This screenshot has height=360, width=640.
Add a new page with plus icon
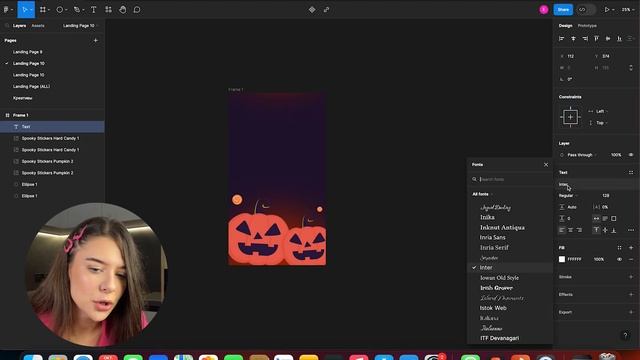[96, 40]
